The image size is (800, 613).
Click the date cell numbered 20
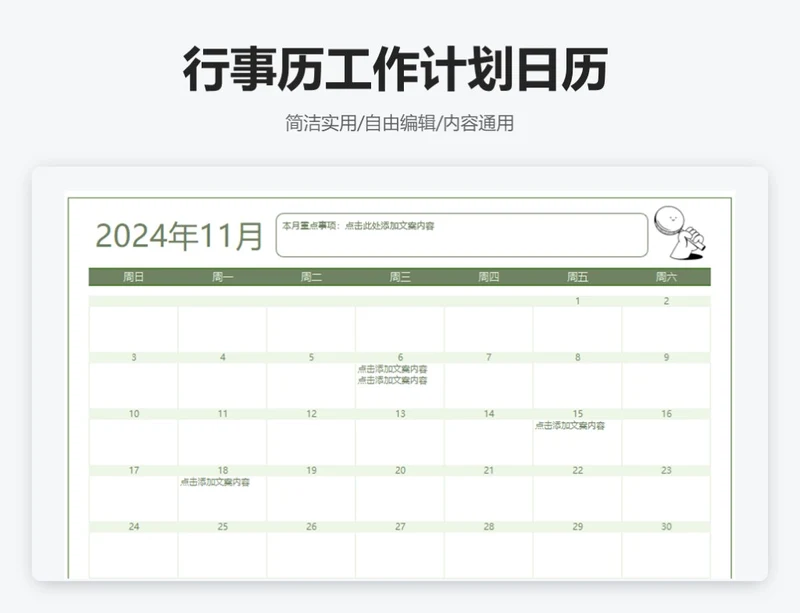(x=400, y=471)
